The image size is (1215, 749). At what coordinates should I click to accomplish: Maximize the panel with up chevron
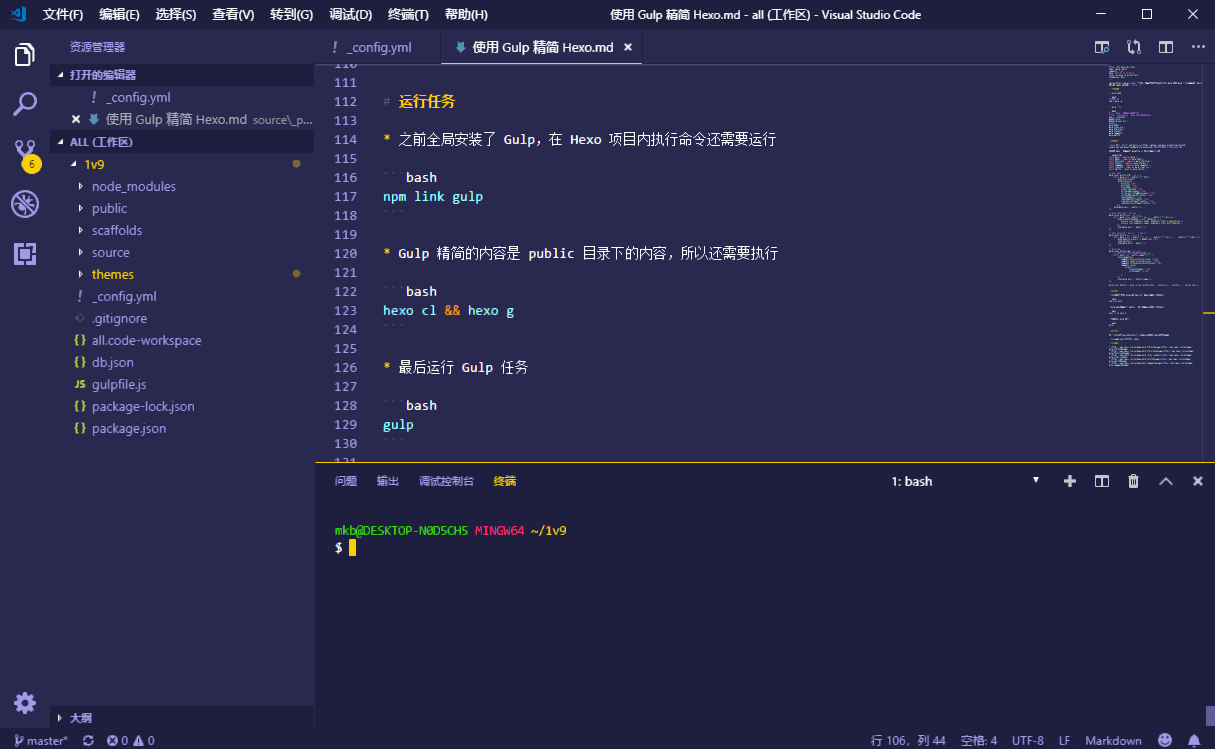(1166, 481)
